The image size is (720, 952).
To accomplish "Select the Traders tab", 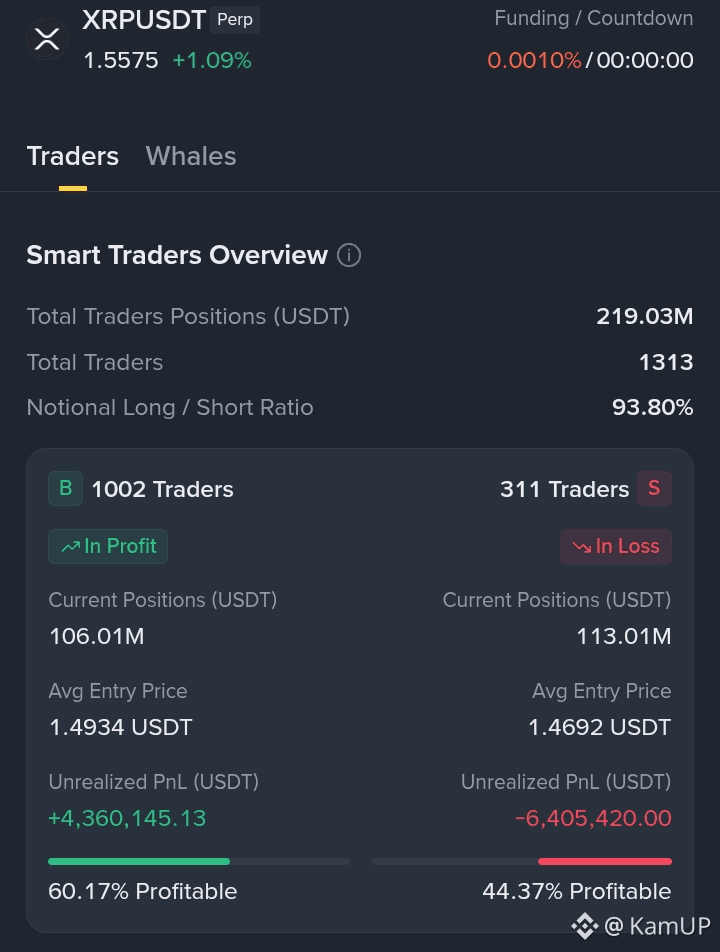I will [x=73, y=156].
